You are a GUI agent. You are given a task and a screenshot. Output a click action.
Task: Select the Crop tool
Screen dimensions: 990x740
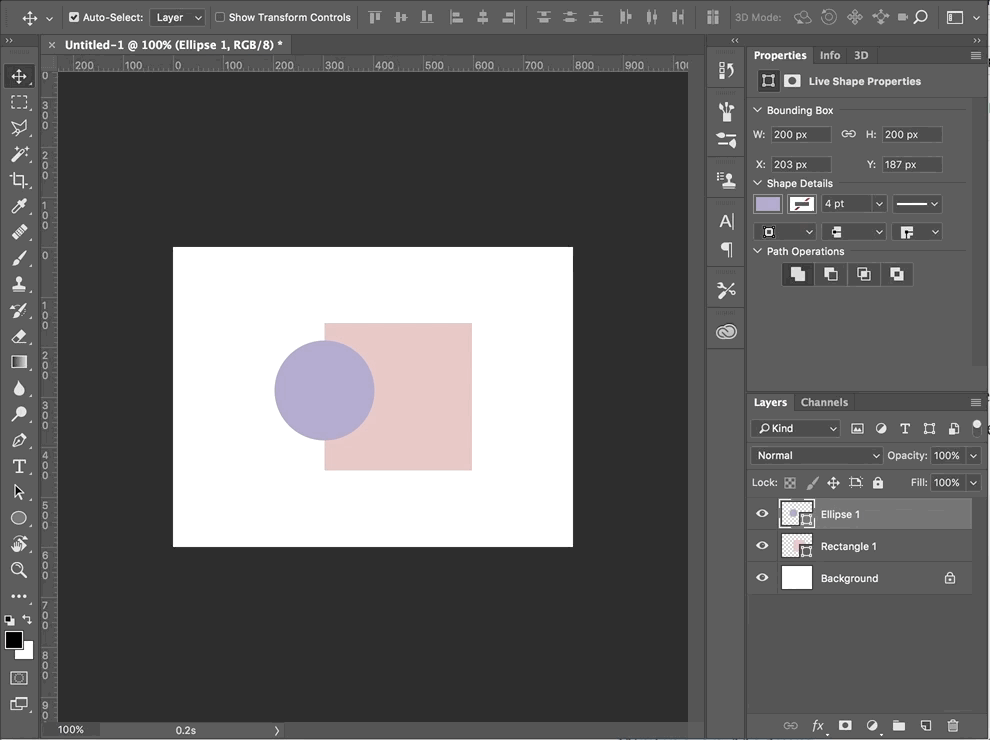(x=19, y=180)
